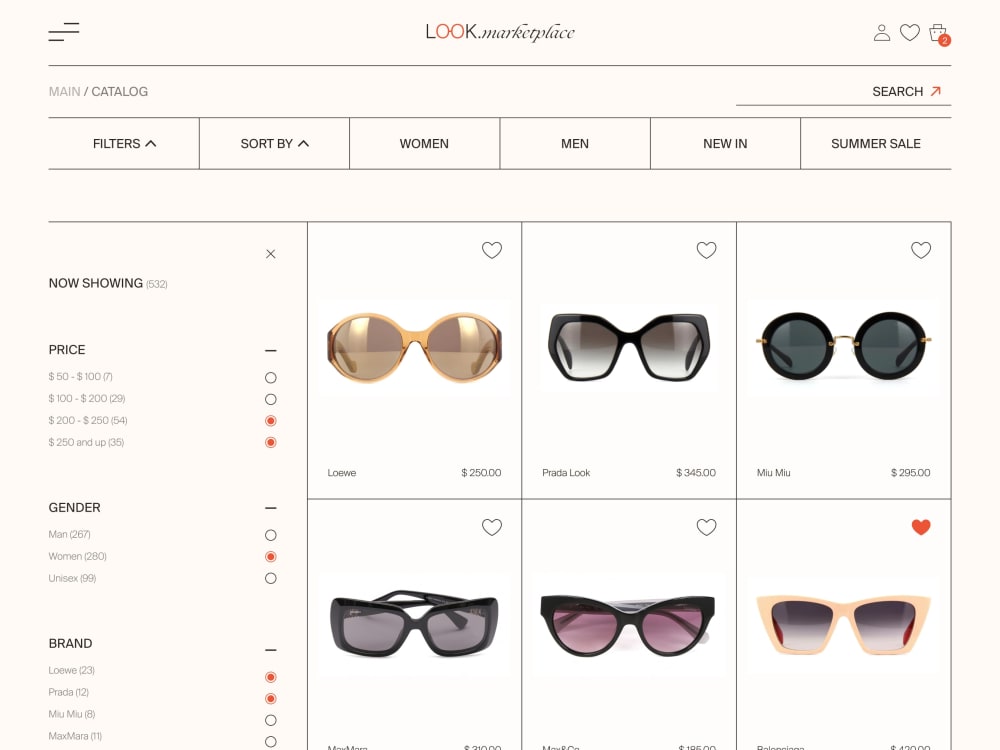Click the Unisex (99) label
Image resolution: width=1000 pixels, height=750 pixels.
pos(72,578)
